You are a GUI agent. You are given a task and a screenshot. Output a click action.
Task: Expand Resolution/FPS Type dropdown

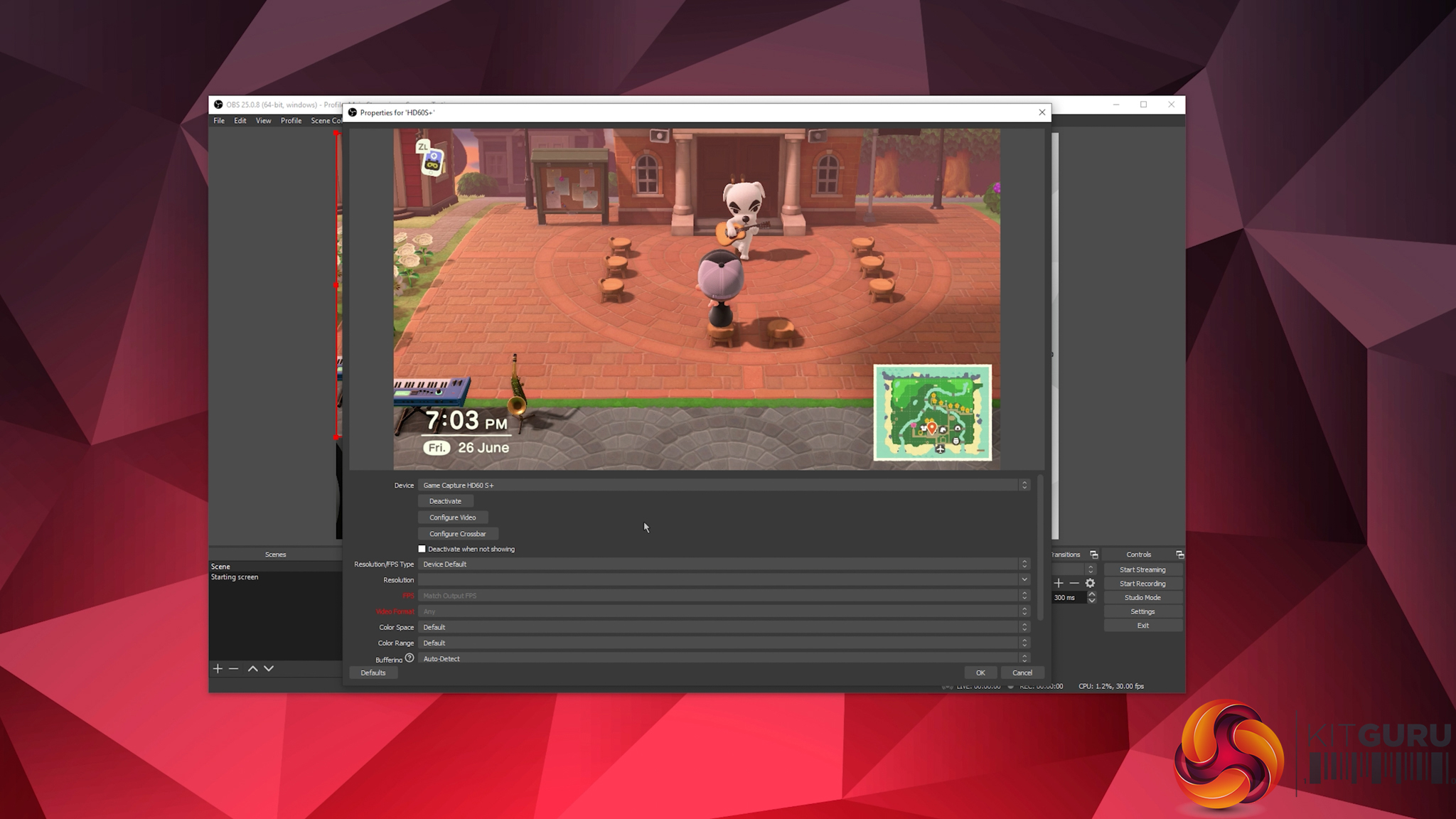[722, 564]
